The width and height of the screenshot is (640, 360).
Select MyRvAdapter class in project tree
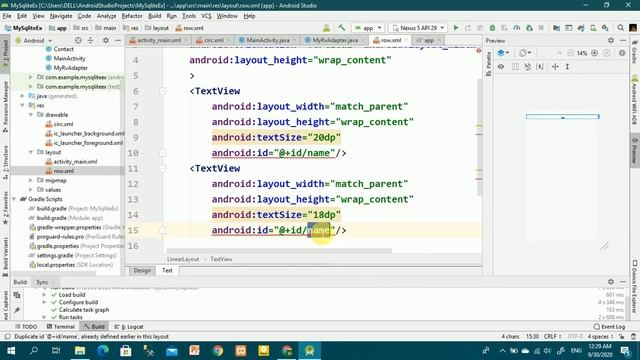[x=67, y=68]
